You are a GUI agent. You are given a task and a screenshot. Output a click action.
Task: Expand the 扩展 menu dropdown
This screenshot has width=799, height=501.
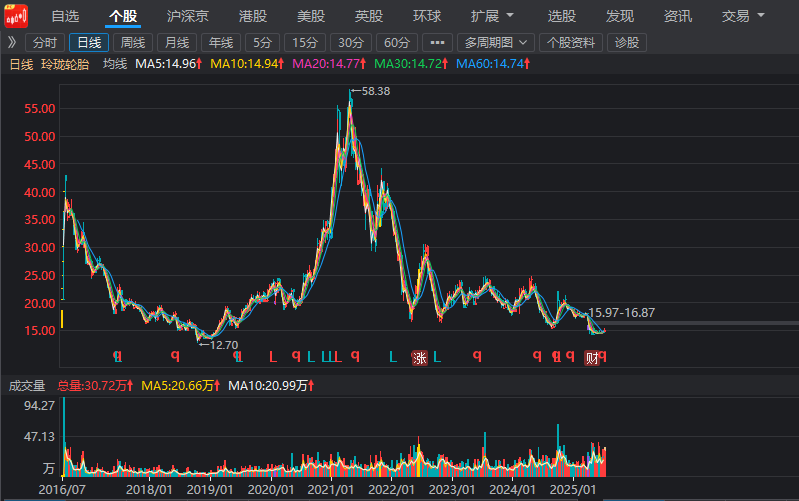coord(492,16)
